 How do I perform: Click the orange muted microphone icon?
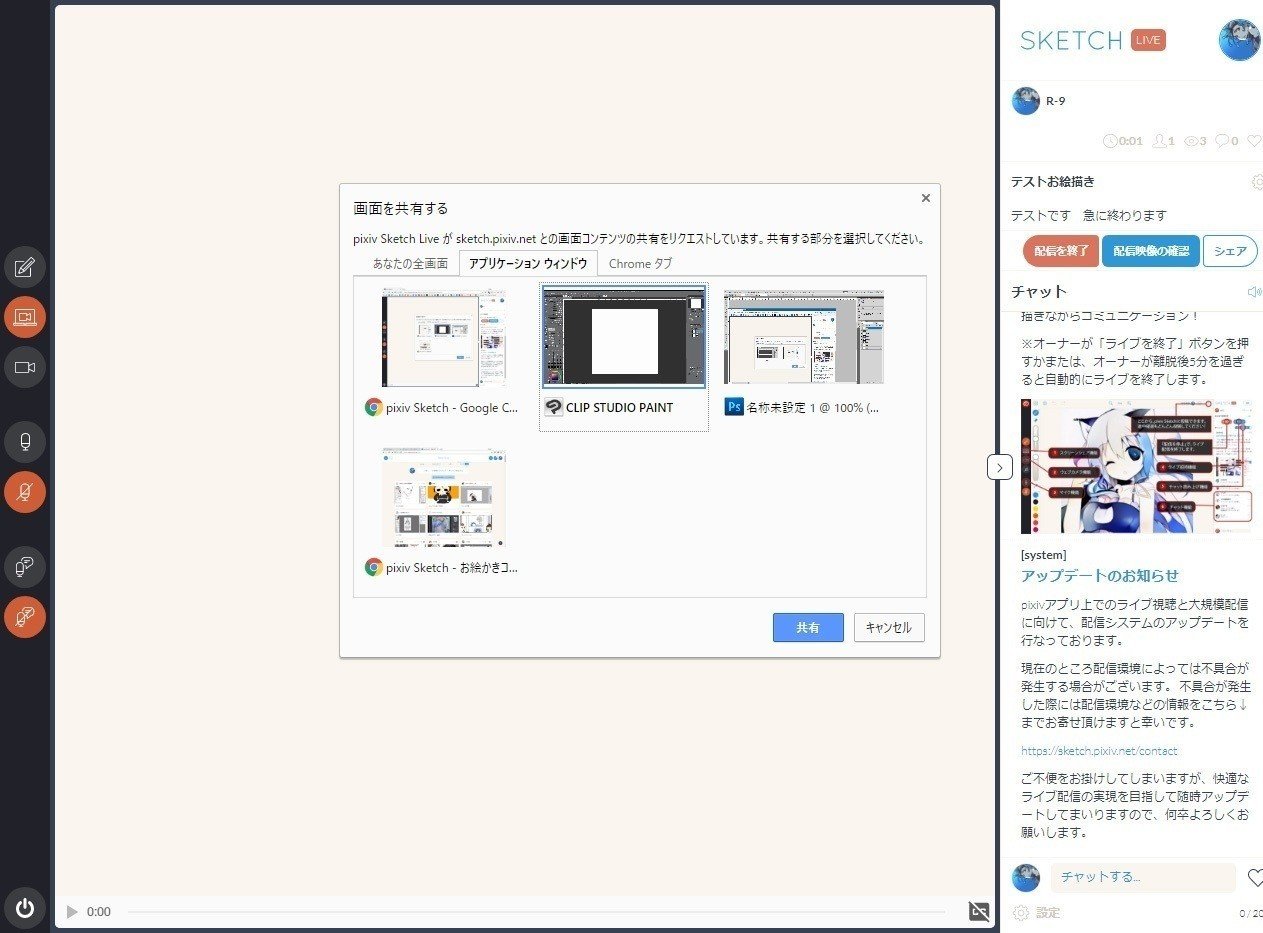25,492
